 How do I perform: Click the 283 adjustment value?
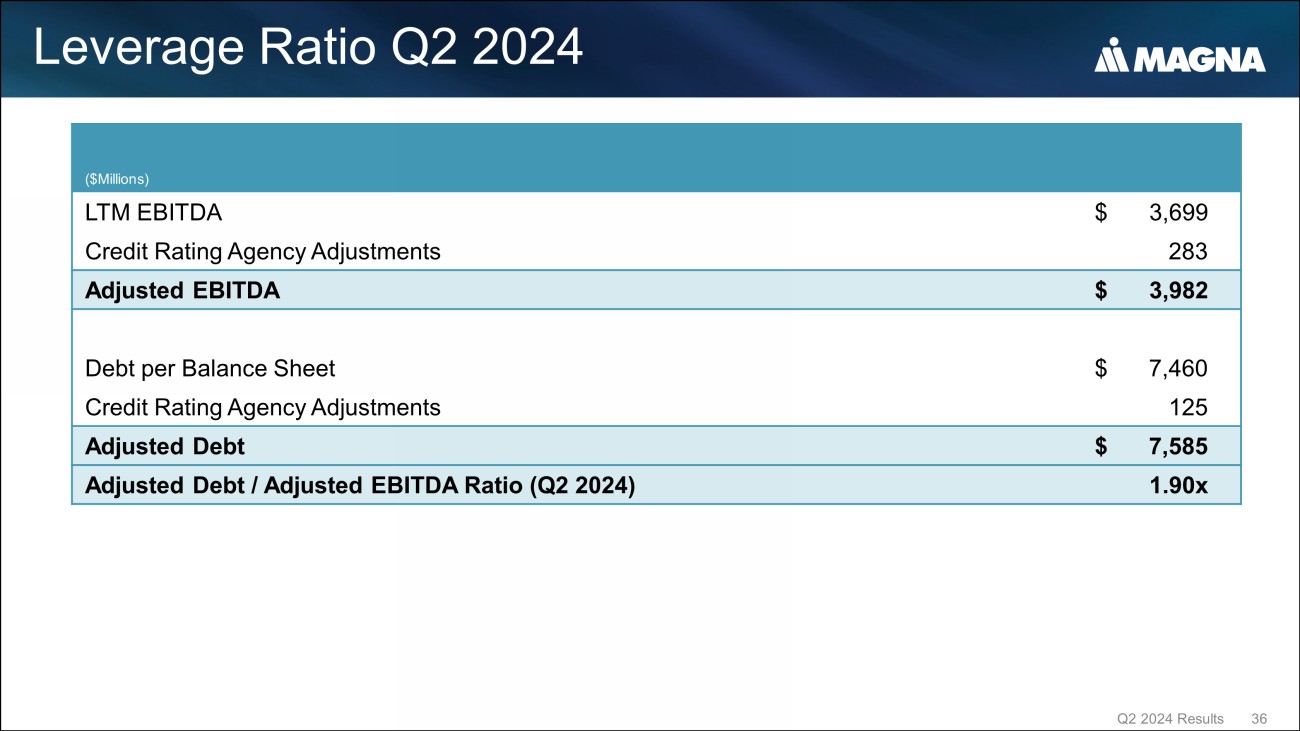pos(1187,251)
